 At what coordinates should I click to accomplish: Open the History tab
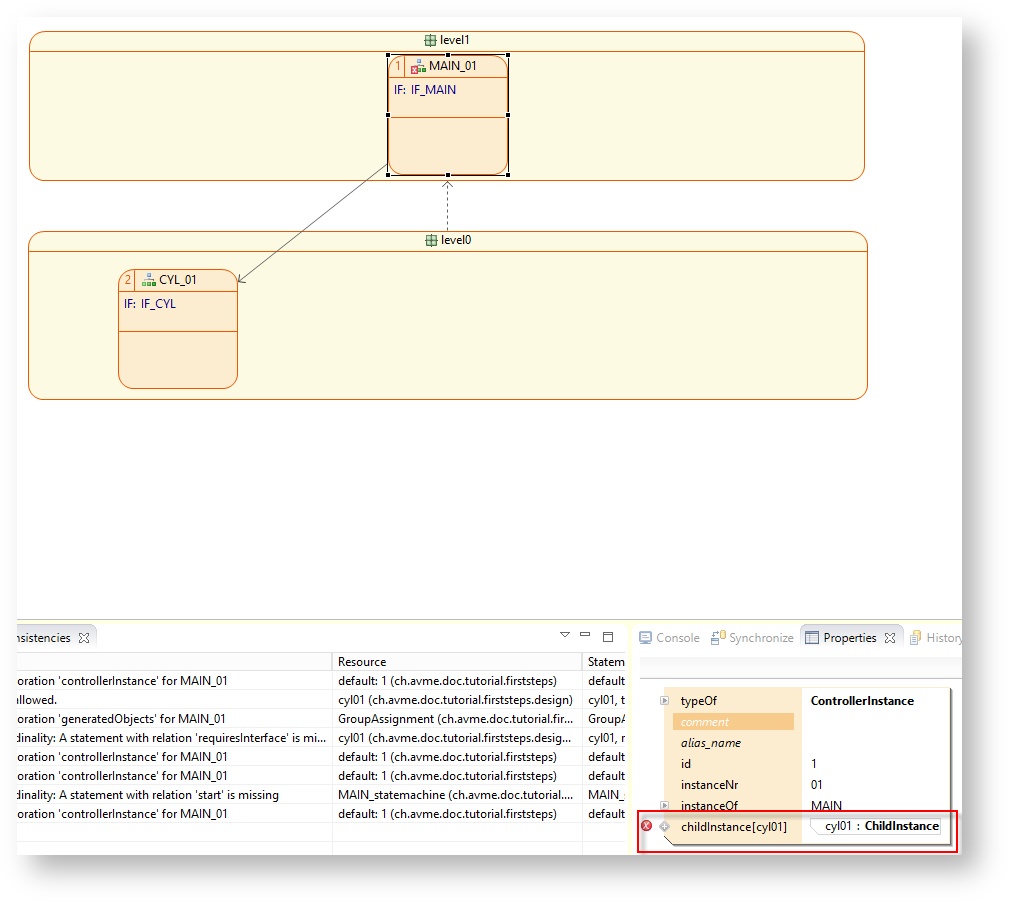coord(936,638)
